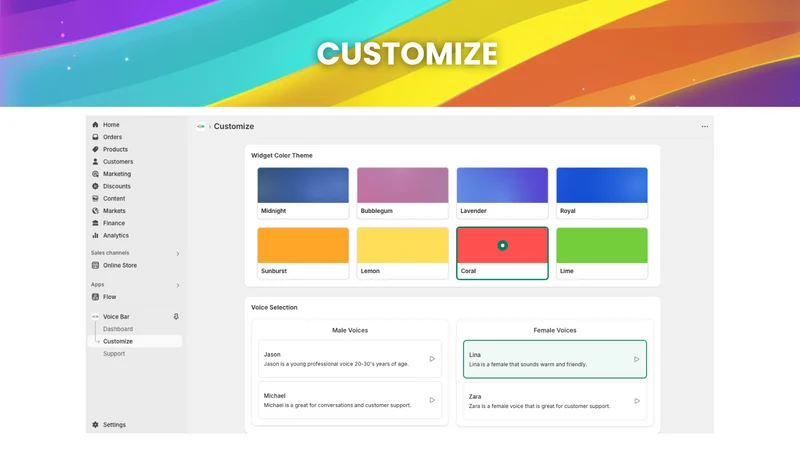Click the Content menu label

[x=114, y=198]
